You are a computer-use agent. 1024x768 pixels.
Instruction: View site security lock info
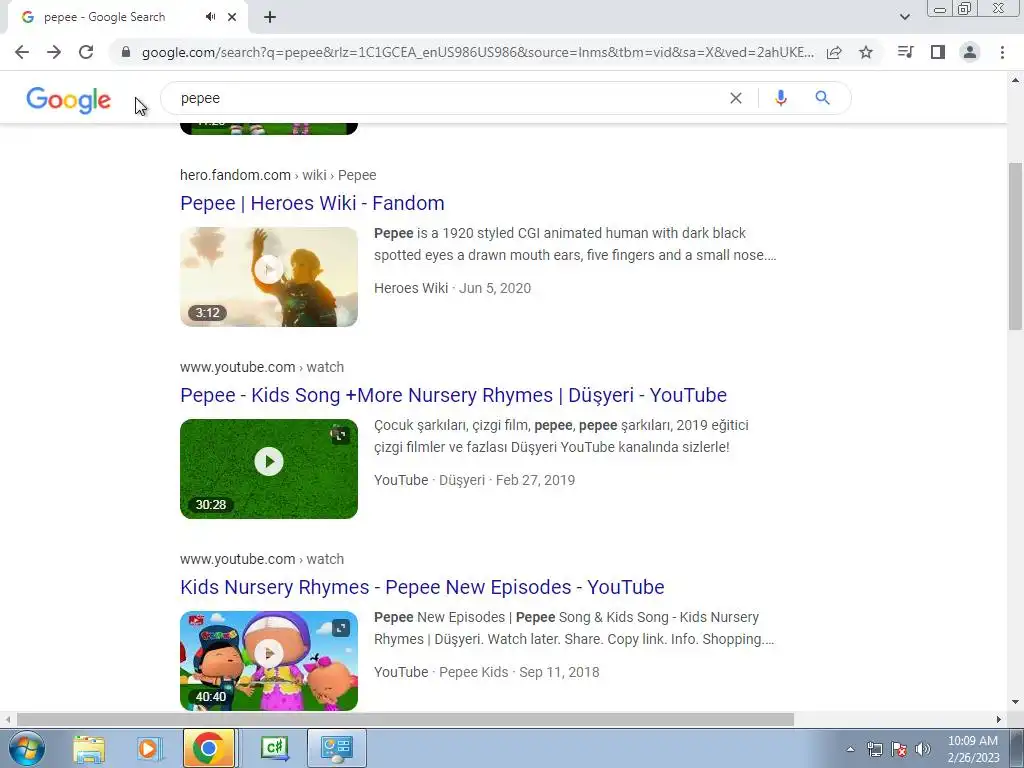(126, 52)
